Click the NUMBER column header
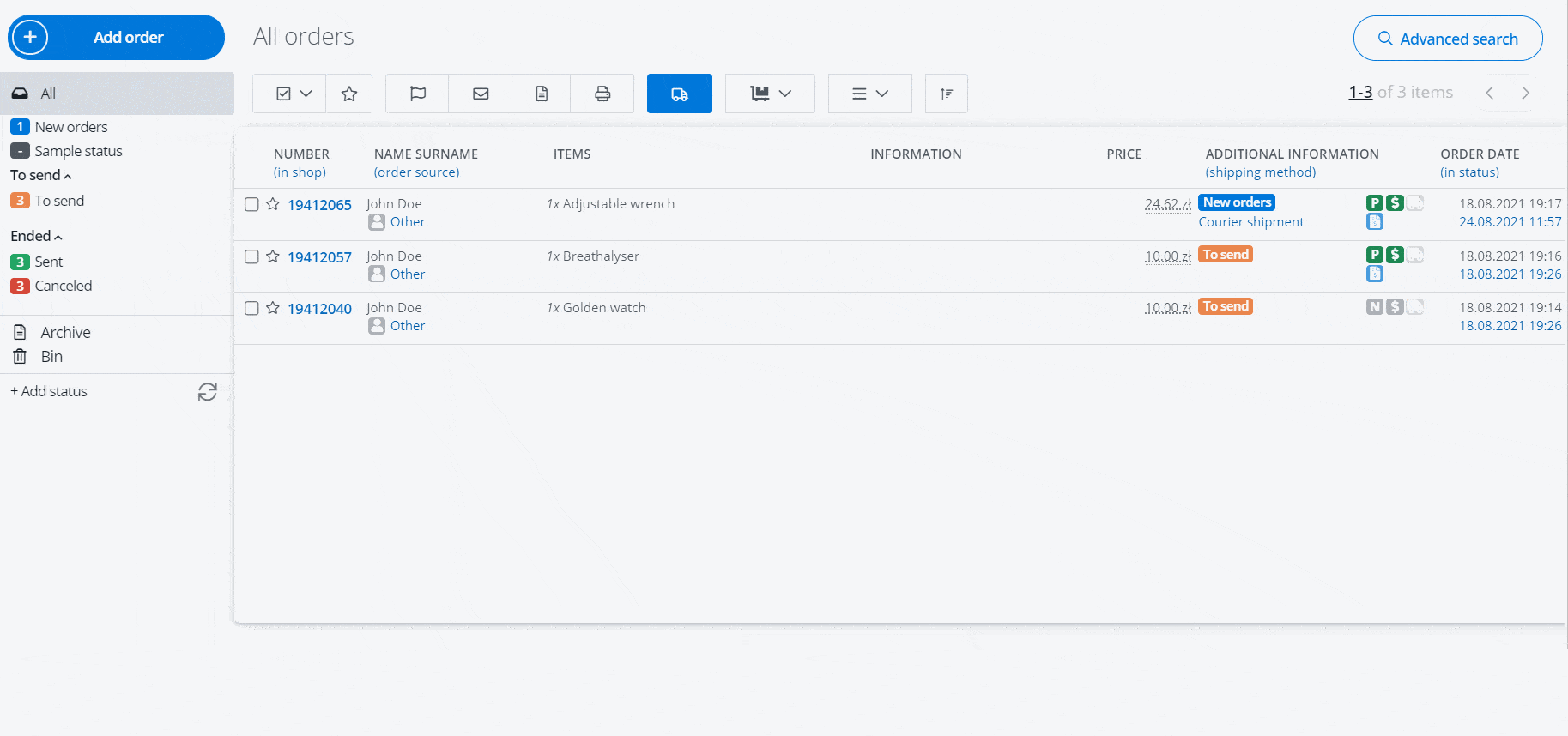The image size is (1568, 736). [301, 154]
